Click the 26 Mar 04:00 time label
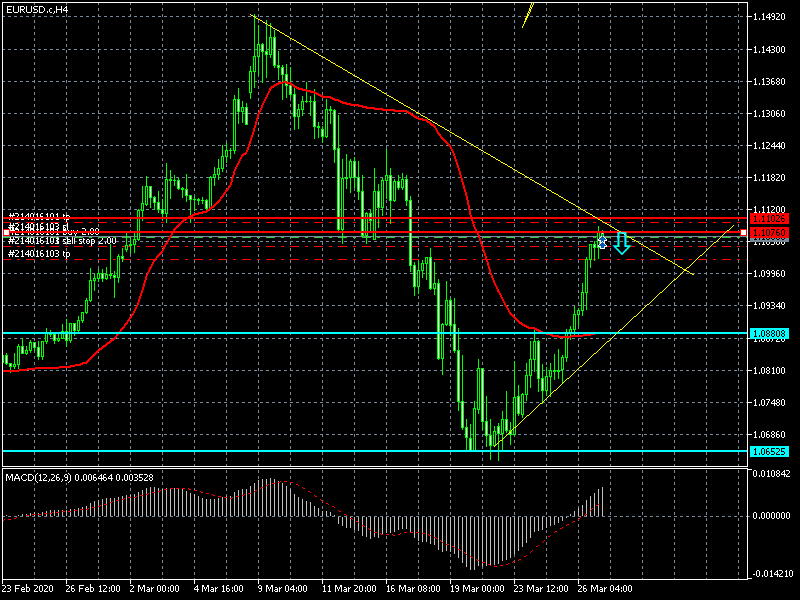 605,588
